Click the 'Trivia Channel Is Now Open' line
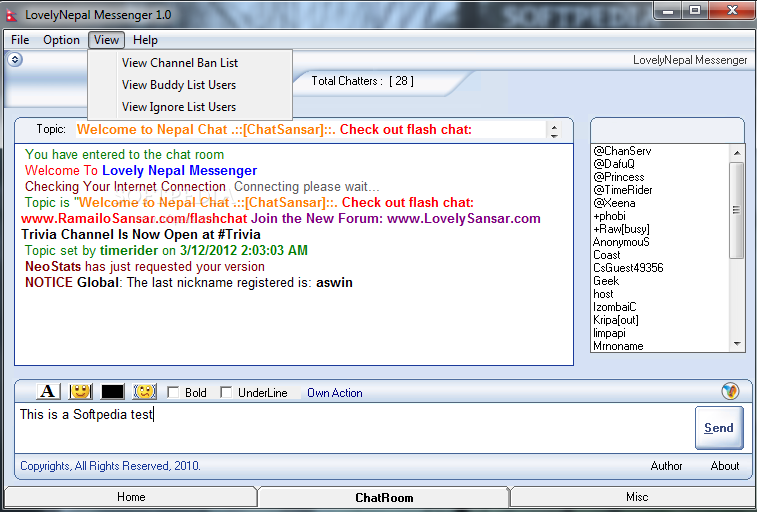 point(141,235)
